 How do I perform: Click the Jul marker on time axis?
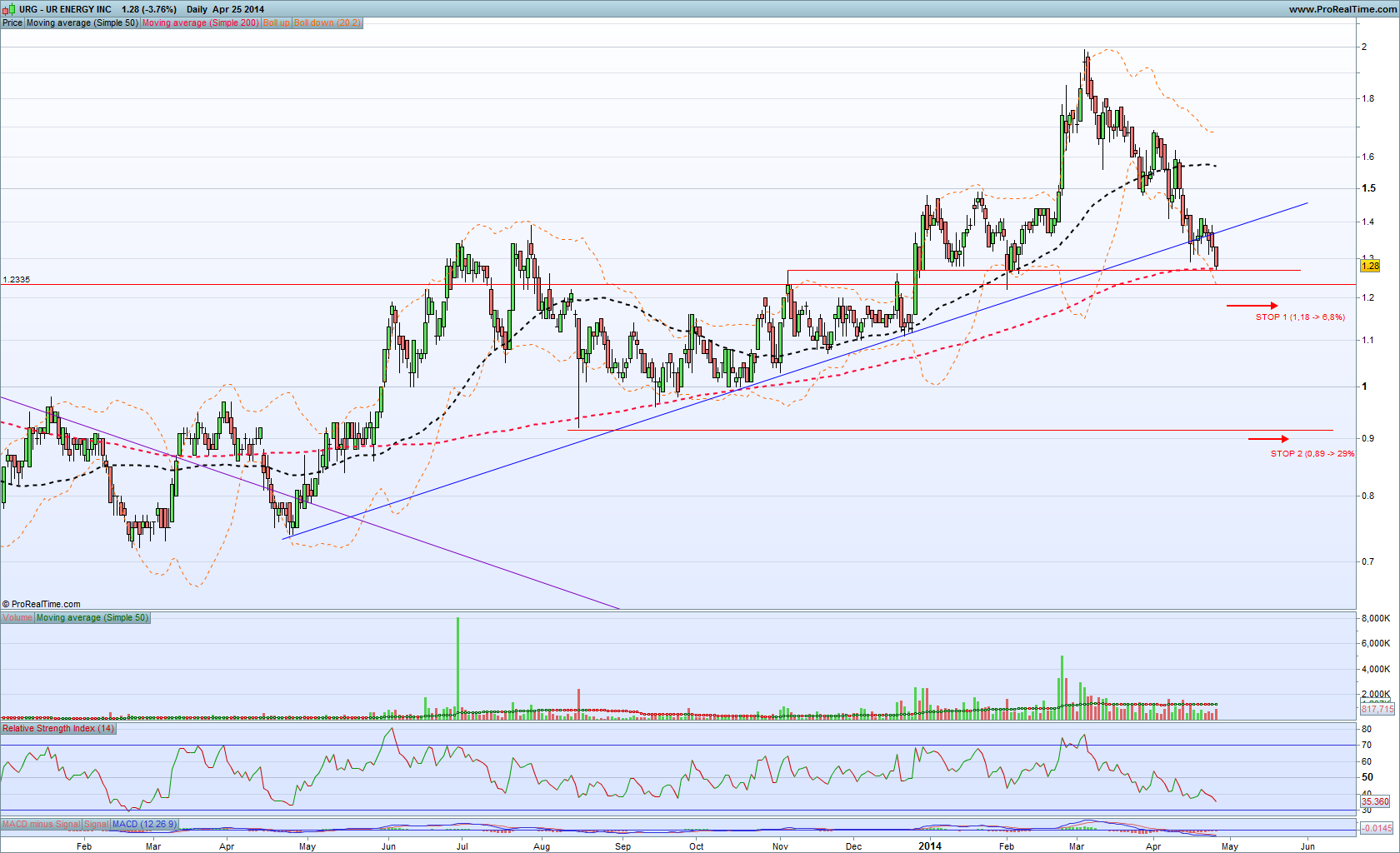(x=462, y=846)
